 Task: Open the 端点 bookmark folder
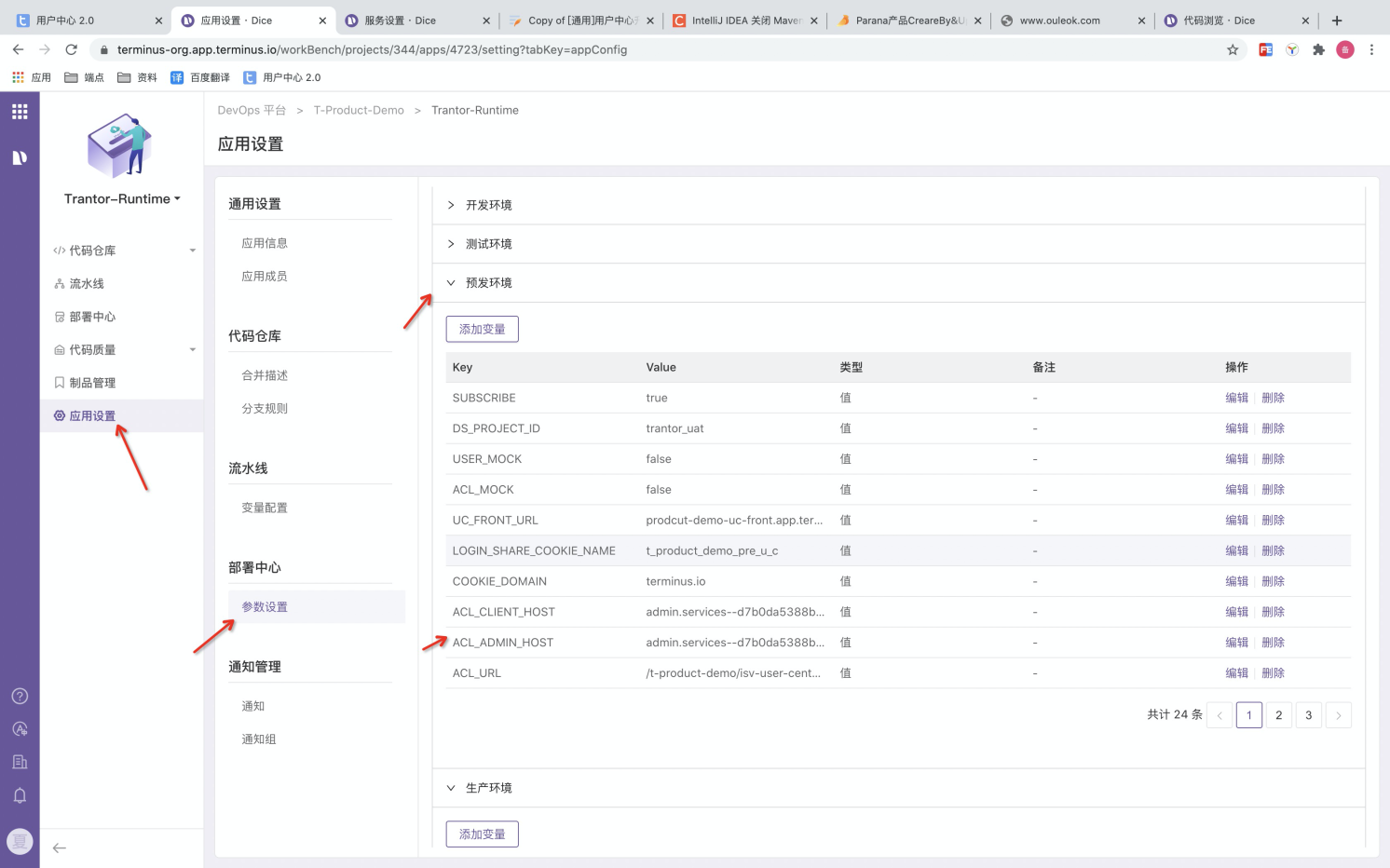coord(84,77)
